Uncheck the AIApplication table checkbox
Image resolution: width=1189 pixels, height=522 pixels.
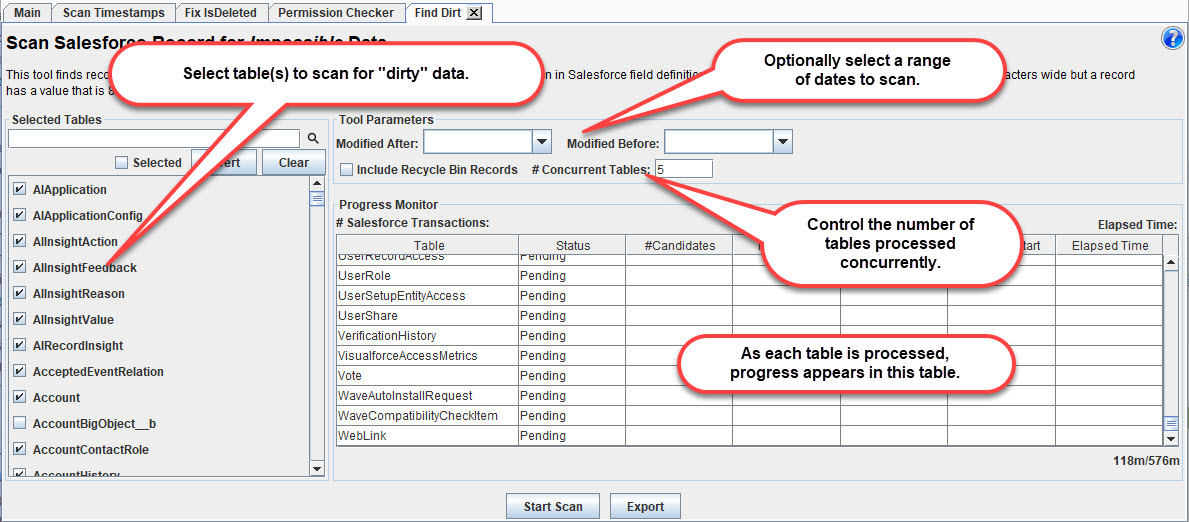[20, 190]
